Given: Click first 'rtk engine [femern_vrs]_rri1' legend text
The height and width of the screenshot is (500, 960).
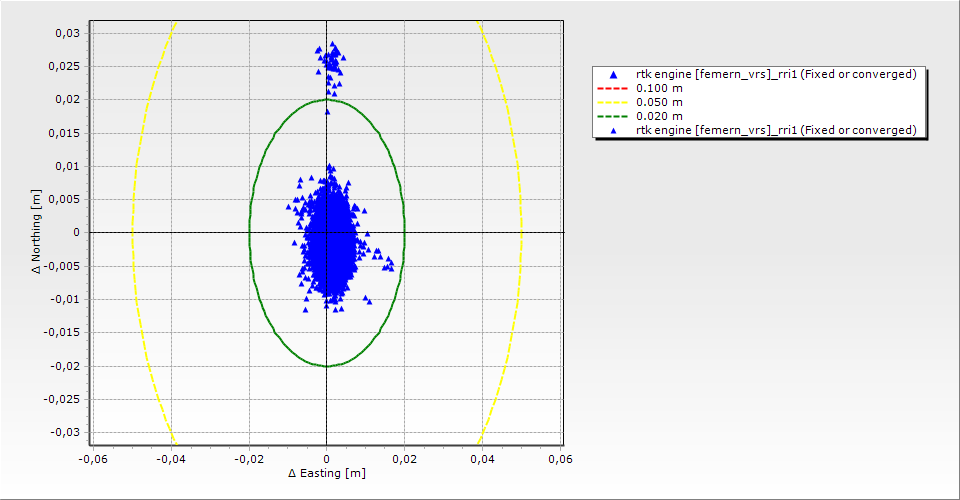Looking at the screenshot, I should tap(776, 75).
